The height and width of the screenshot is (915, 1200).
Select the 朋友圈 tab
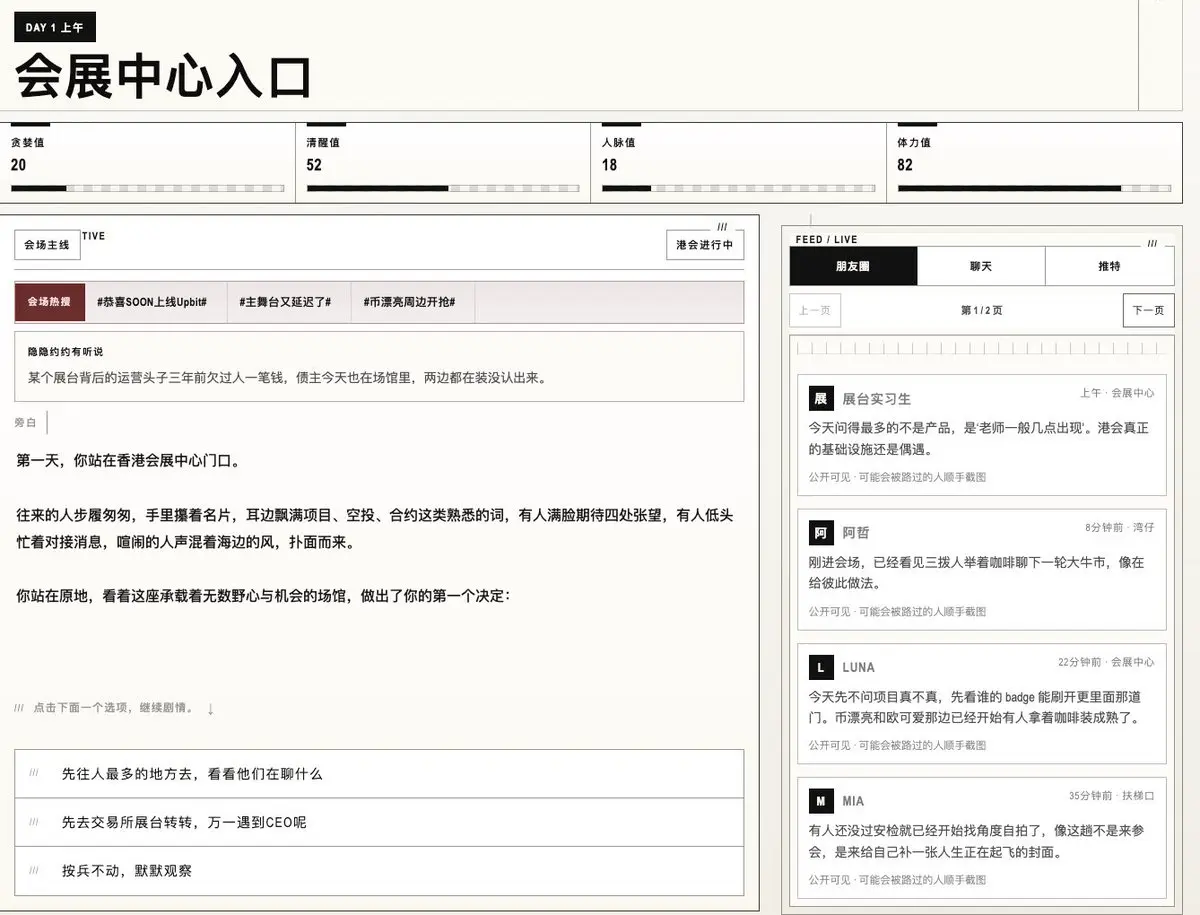[853, 266]
